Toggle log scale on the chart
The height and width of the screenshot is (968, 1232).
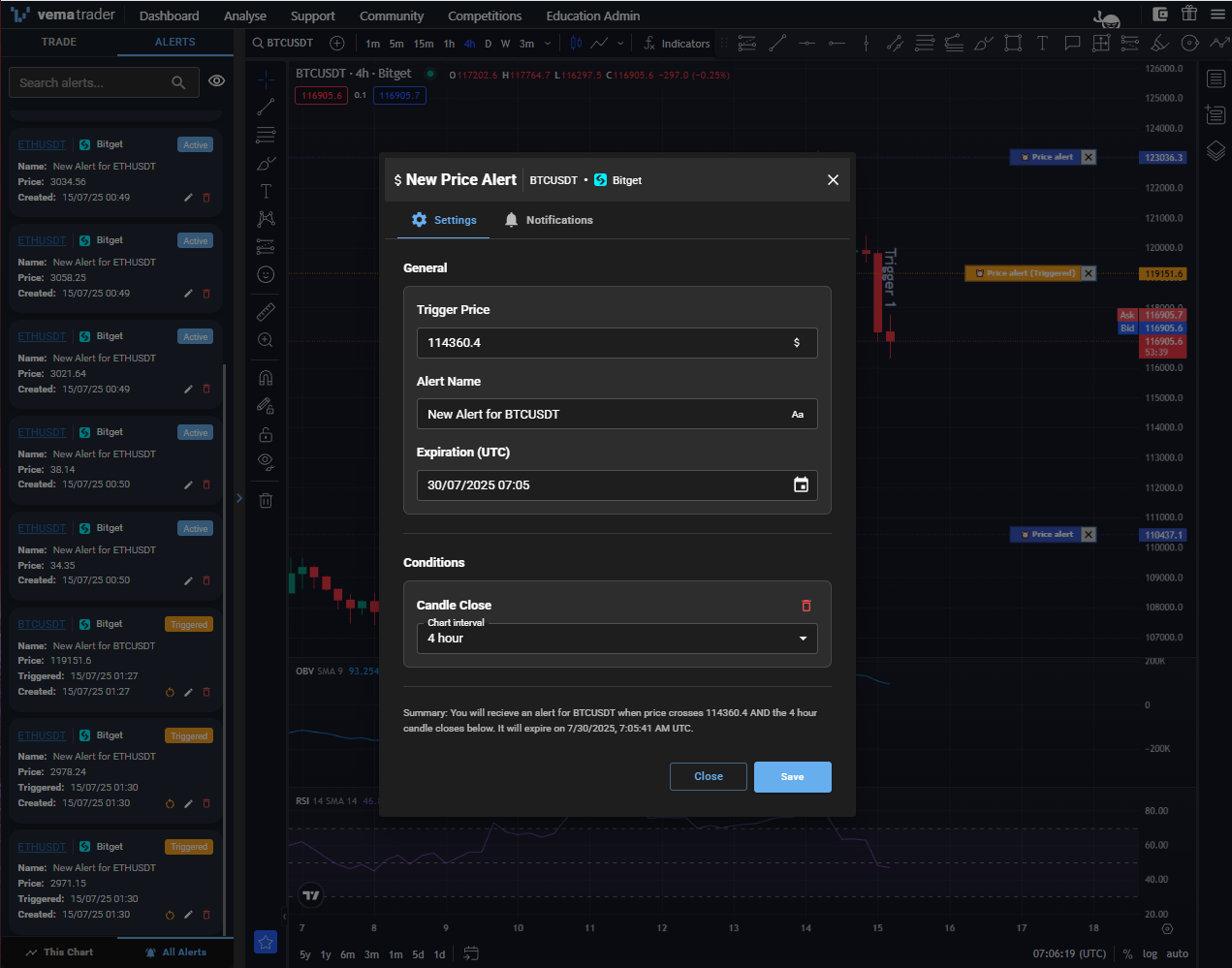[1150, 954]
